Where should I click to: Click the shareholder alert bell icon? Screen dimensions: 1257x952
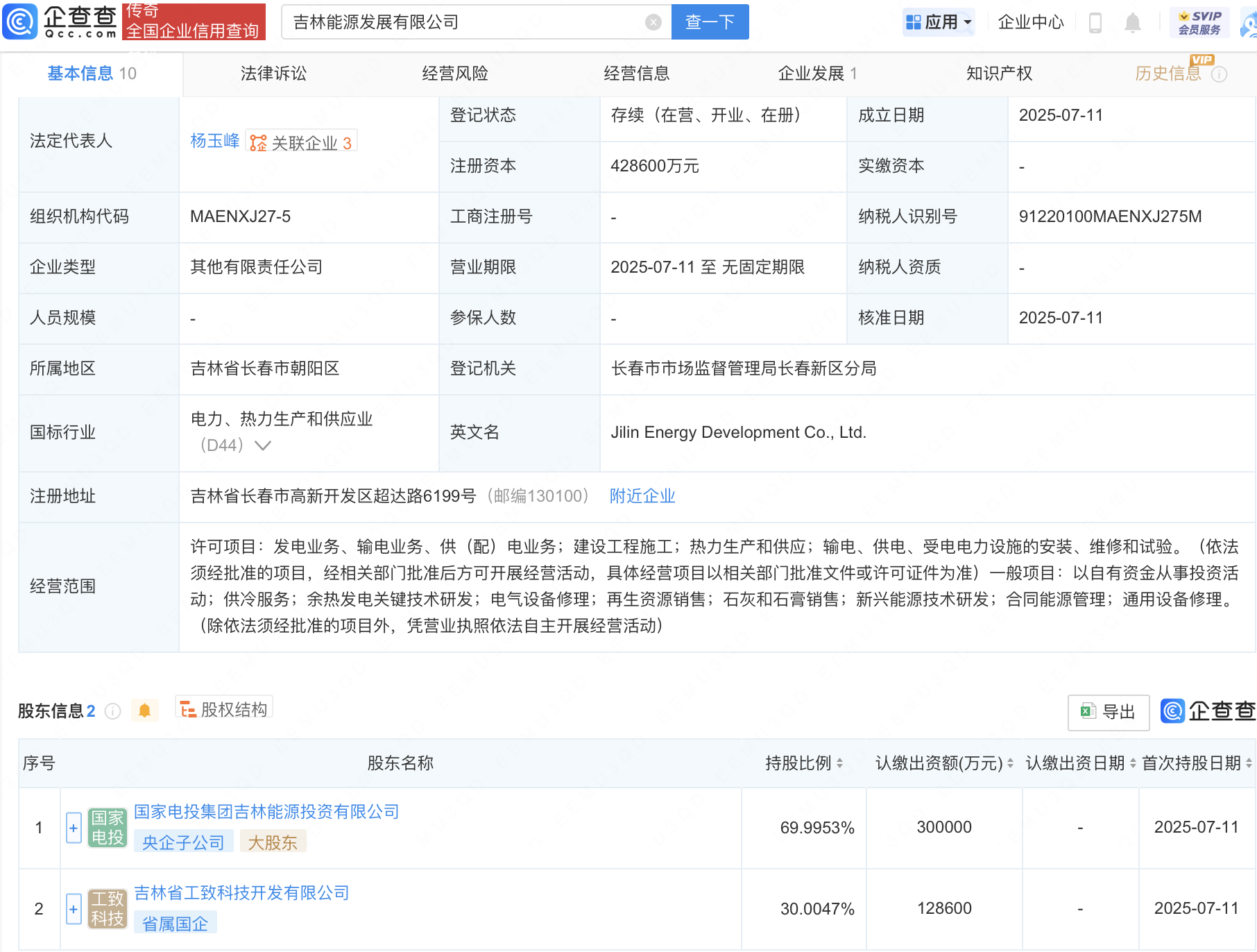coord(144,711)
